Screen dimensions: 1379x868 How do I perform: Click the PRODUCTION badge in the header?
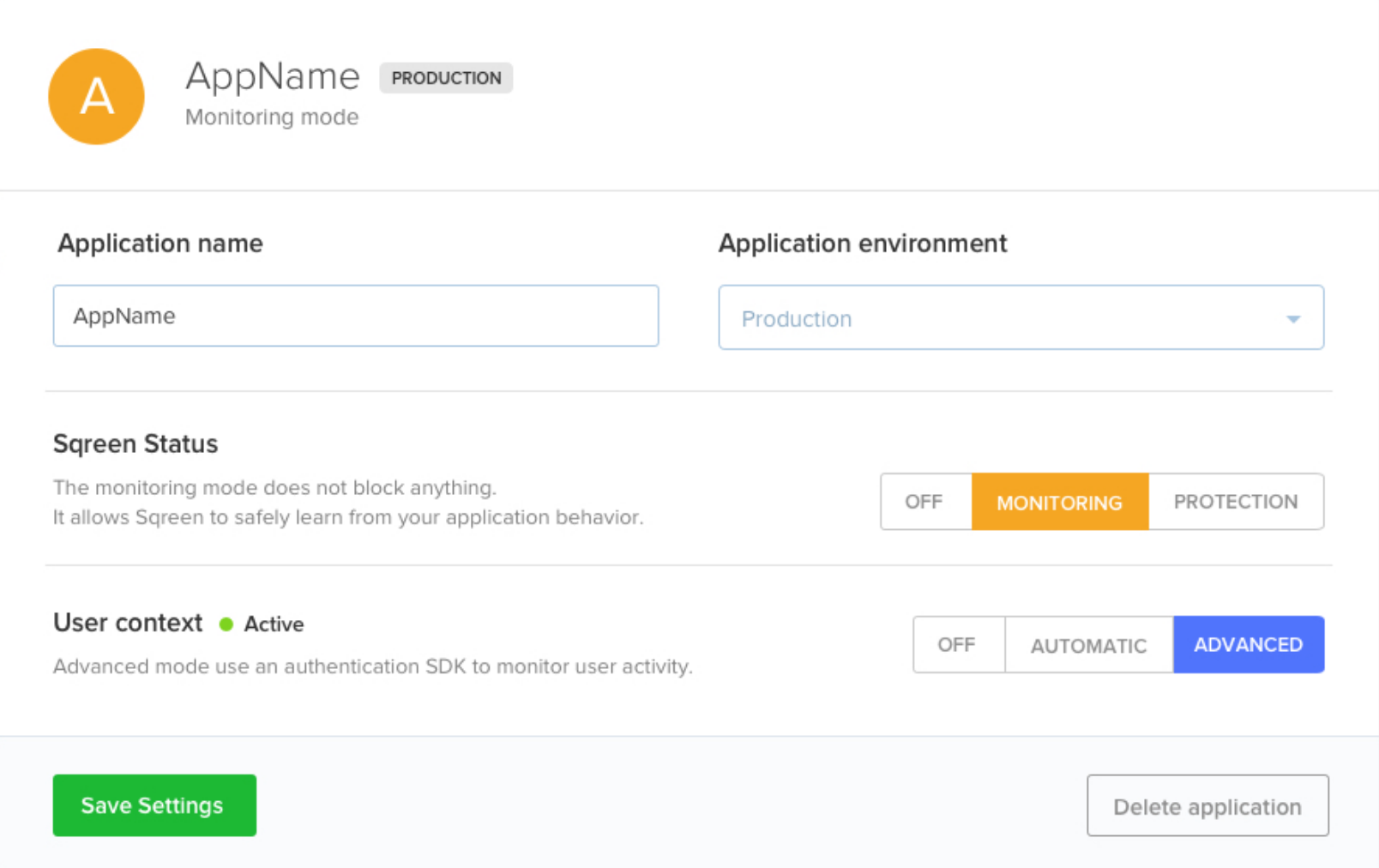[446, 78]
